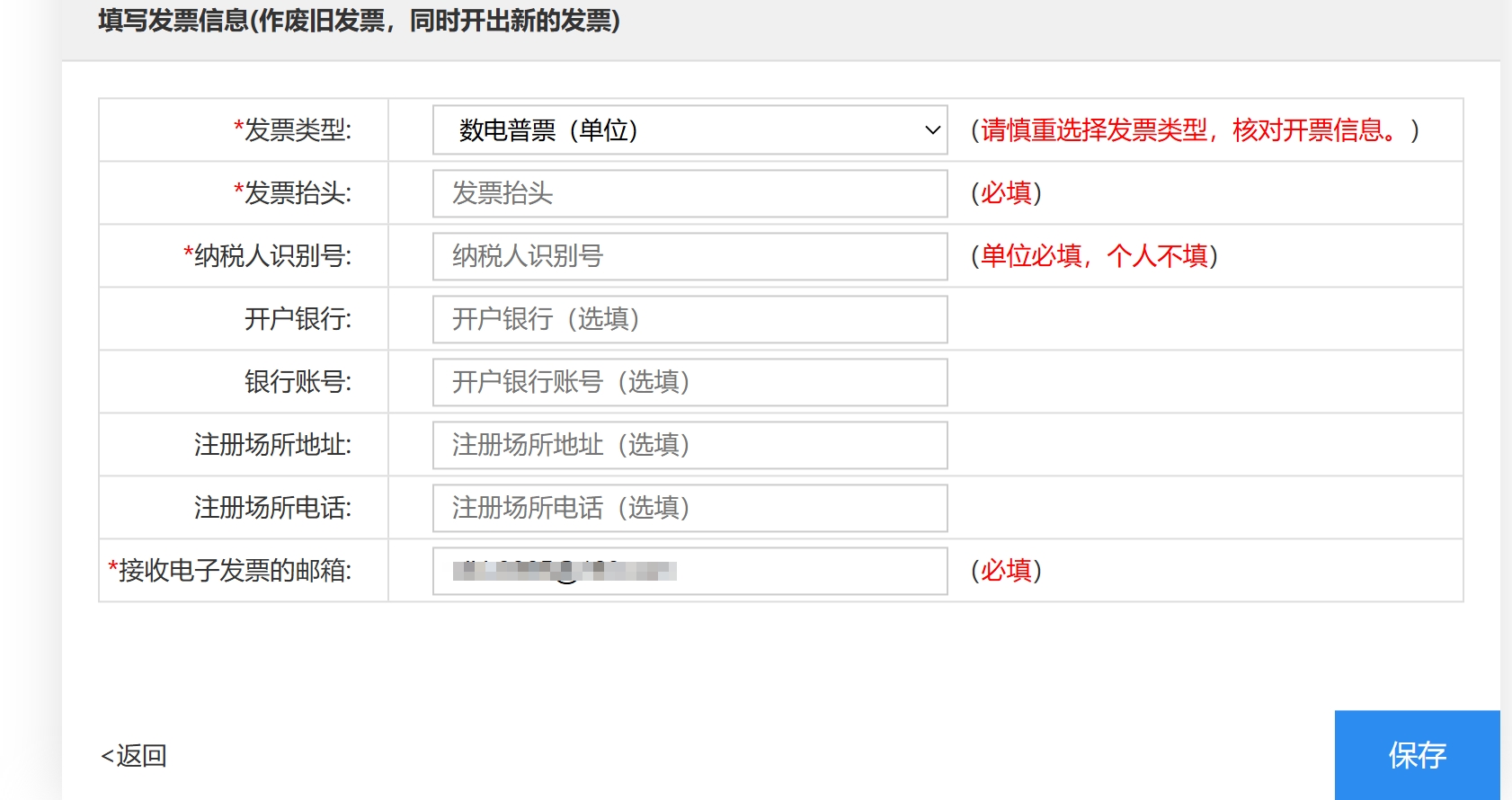
Task: Click the 接收电子发票的邮箱 email field
Action: coord(689,571)
